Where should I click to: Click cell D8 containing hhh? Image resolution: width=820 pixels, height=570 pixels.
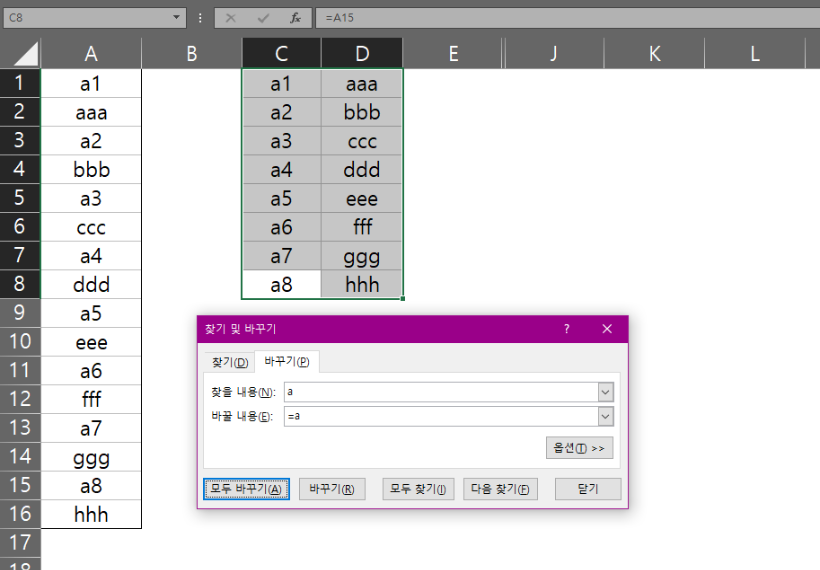pos(362,284)
